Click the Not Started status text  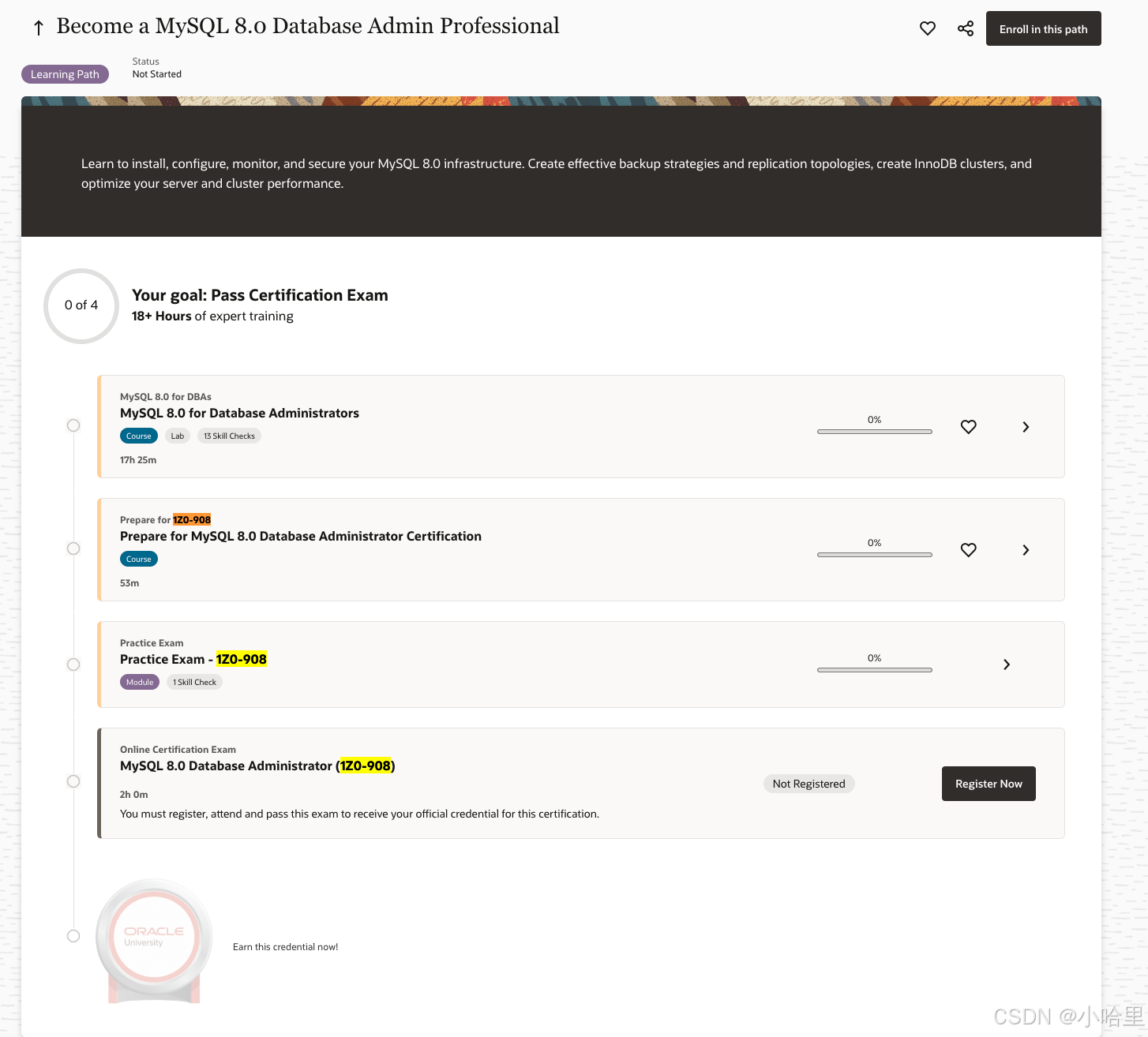click(x=157, y=74)
